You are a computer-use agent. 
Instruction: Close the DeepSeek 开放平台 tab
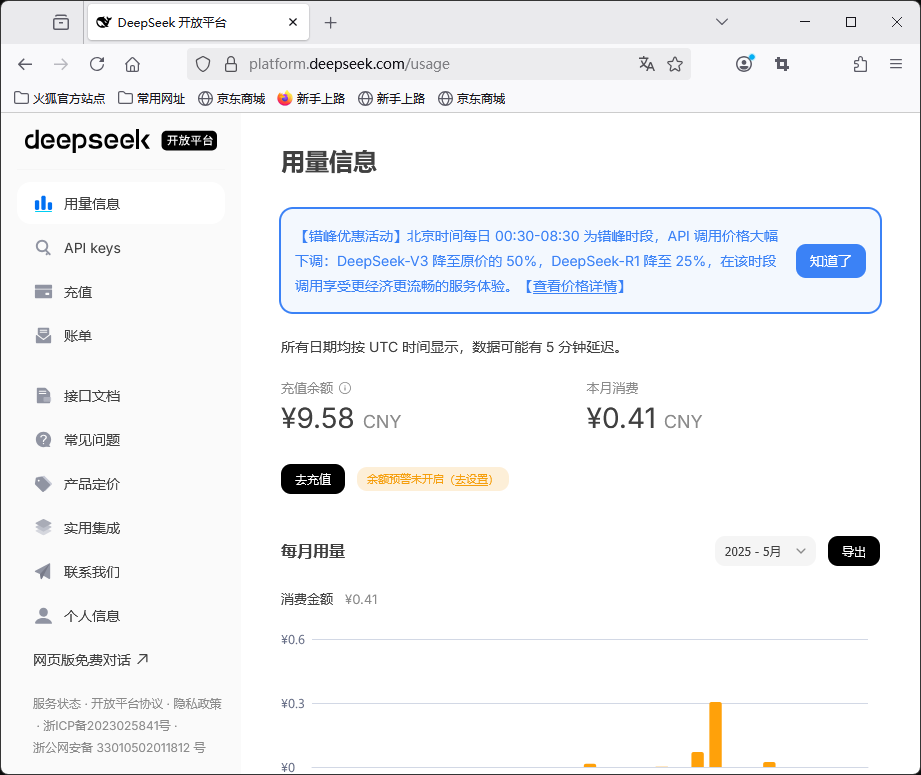coord(293,22)
